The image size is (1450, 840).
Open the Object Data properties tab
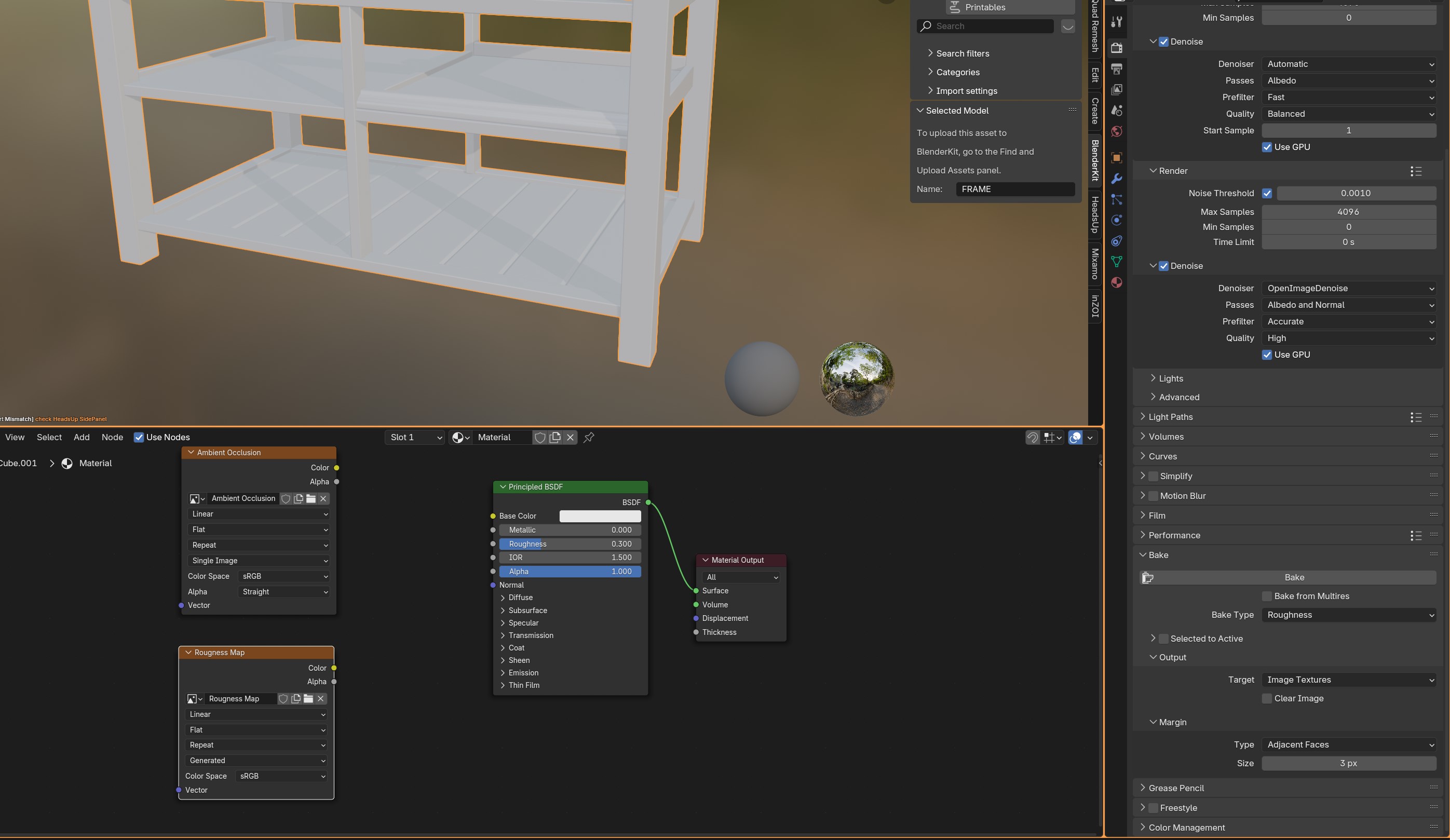[1116, 261]
